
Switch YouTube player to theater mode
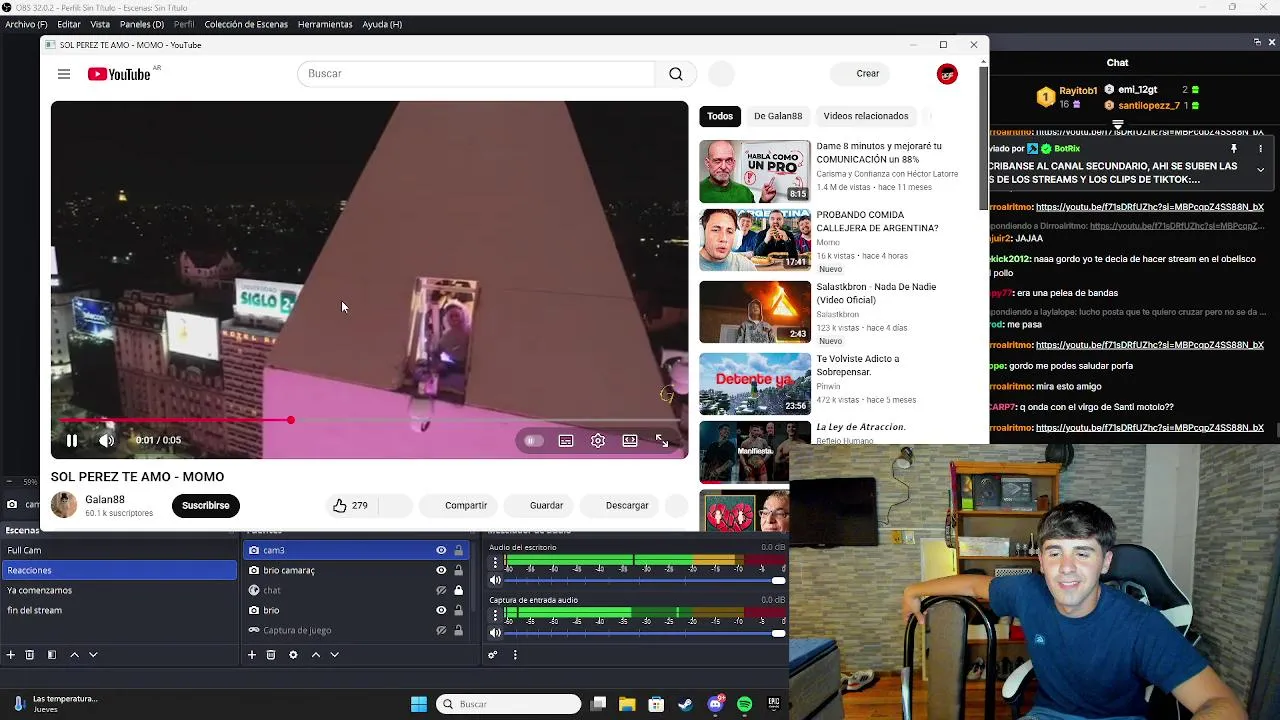pos(630,441)
